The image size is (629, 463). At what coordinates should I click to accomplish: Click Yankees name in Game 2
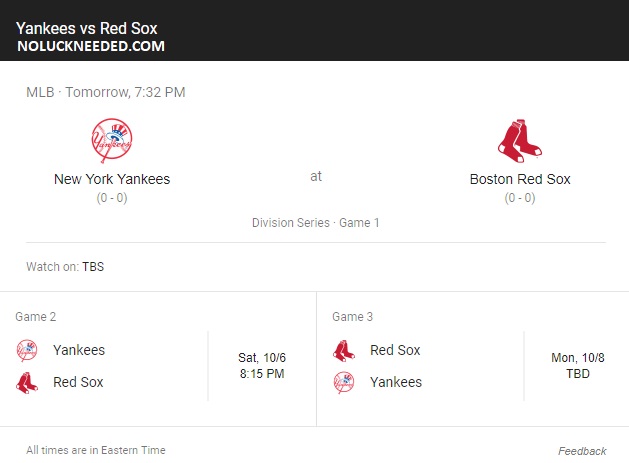point(79,350)
